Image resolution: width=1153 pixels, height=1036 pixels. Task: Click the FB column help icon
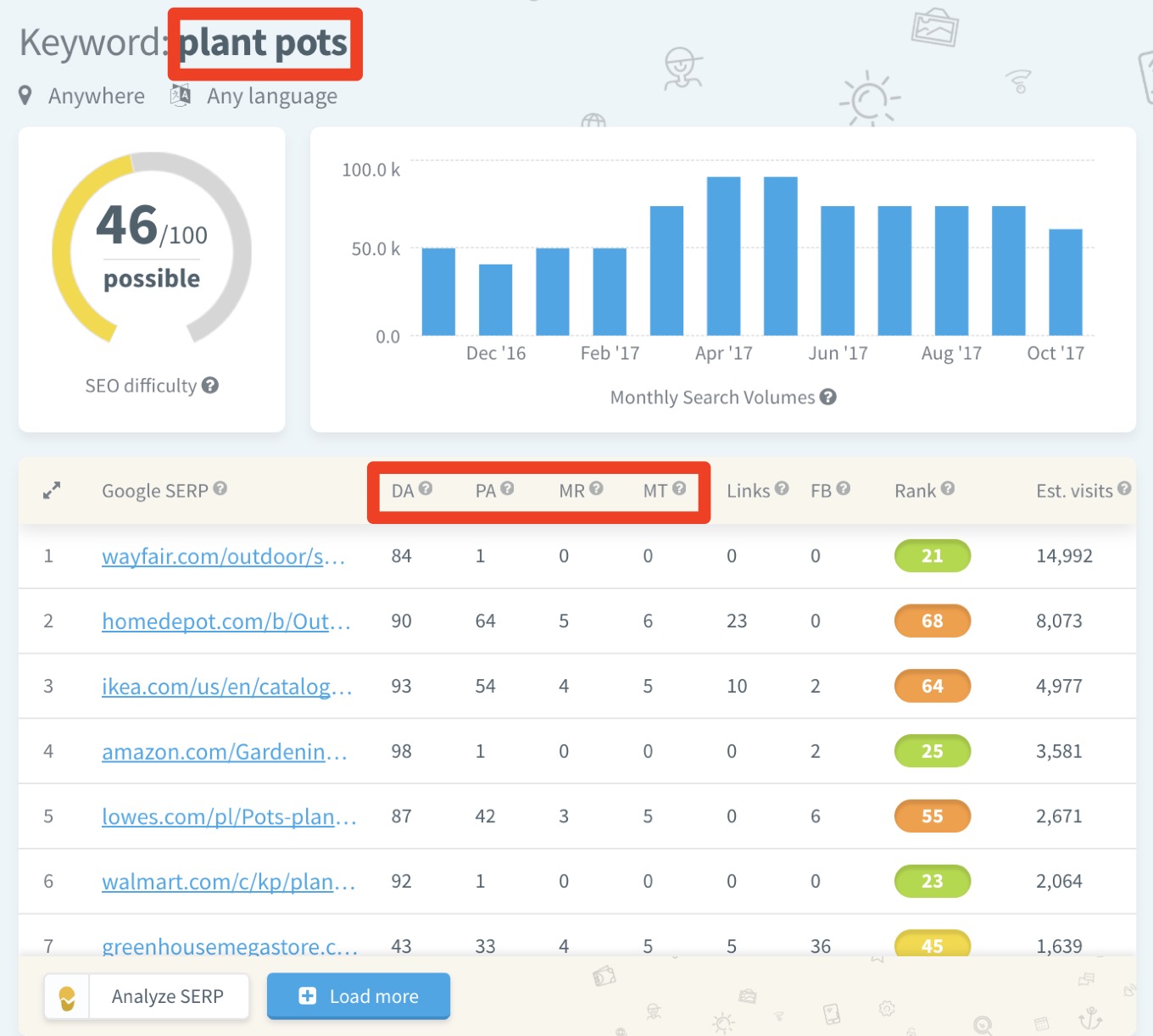click(x=844, y=487)
